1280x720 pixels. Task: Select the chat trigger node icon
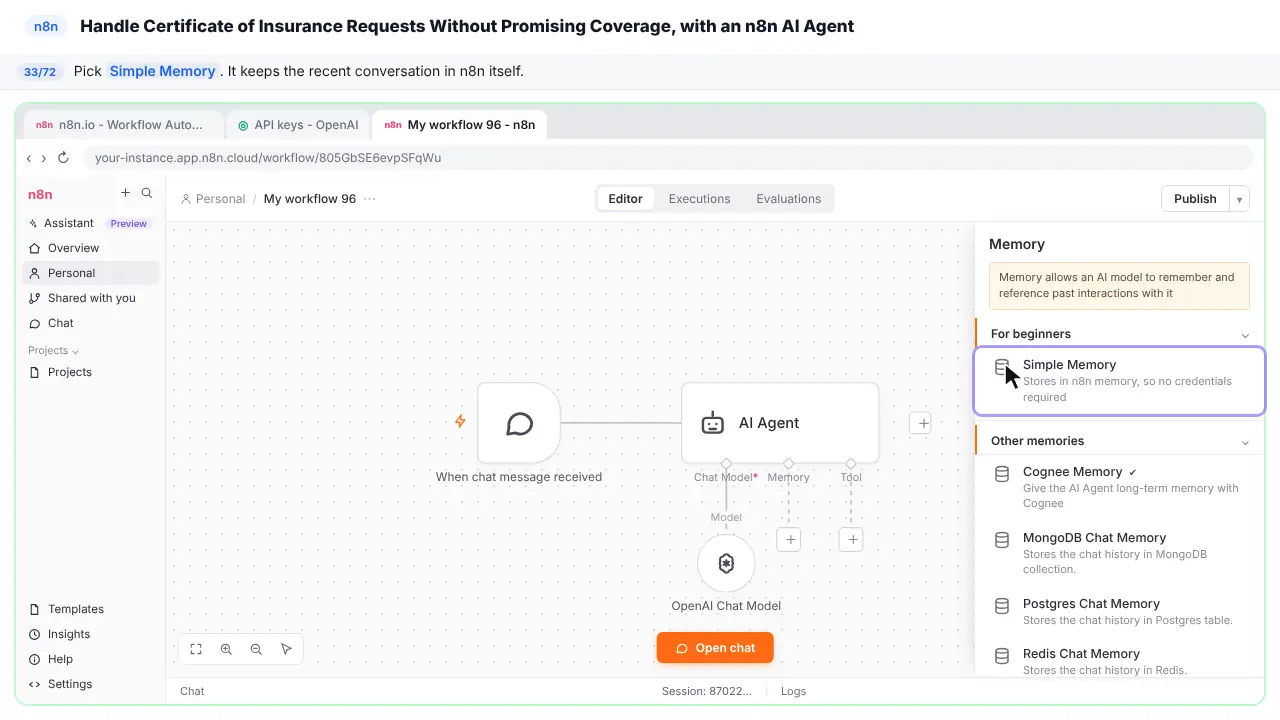(519, 423)
